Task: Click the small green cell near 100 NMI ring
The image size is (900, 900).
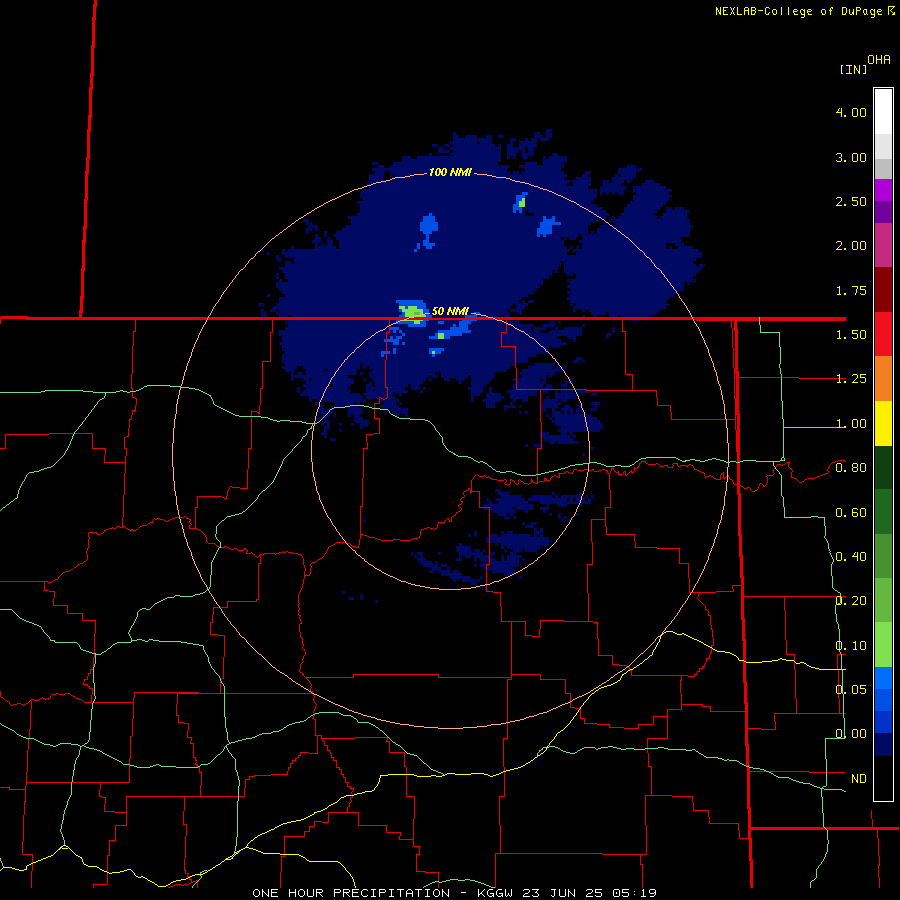Action: [521, 202]
